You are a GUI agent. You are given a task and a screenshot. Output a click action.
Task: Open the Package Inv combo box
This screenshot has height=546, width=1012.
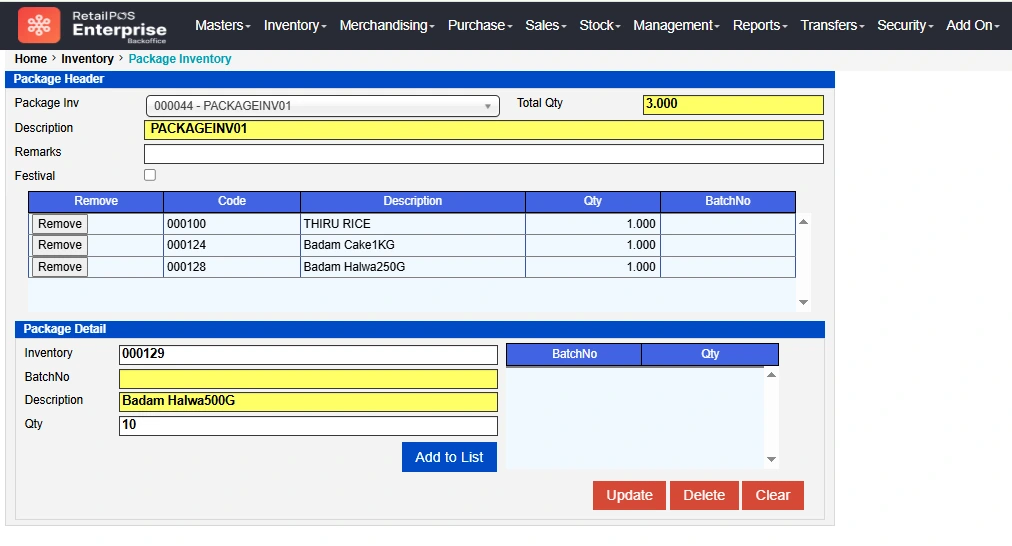tap(323, 106)
